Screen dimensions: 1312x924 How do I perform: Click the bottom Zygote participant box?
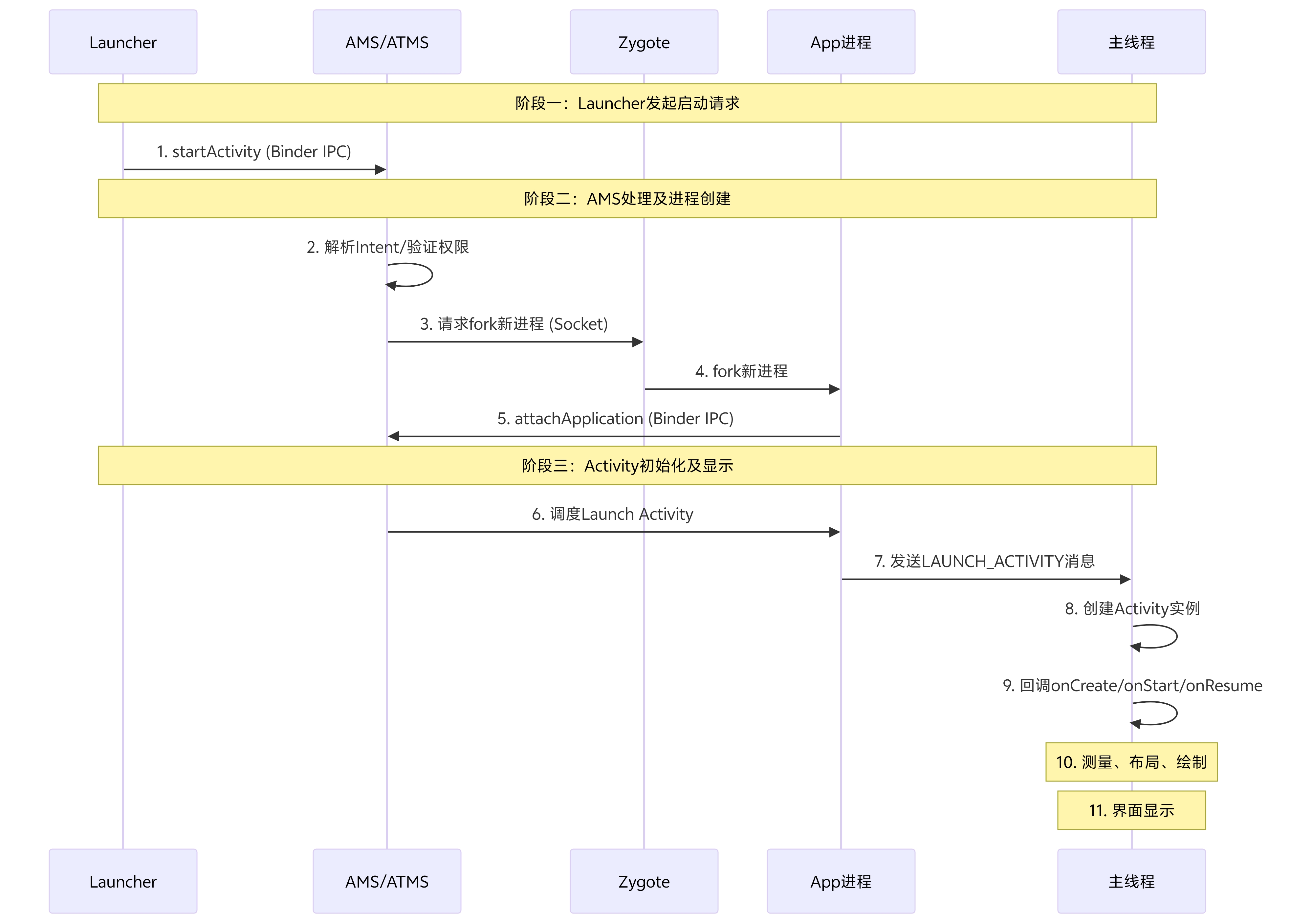(x=644, y=881)
